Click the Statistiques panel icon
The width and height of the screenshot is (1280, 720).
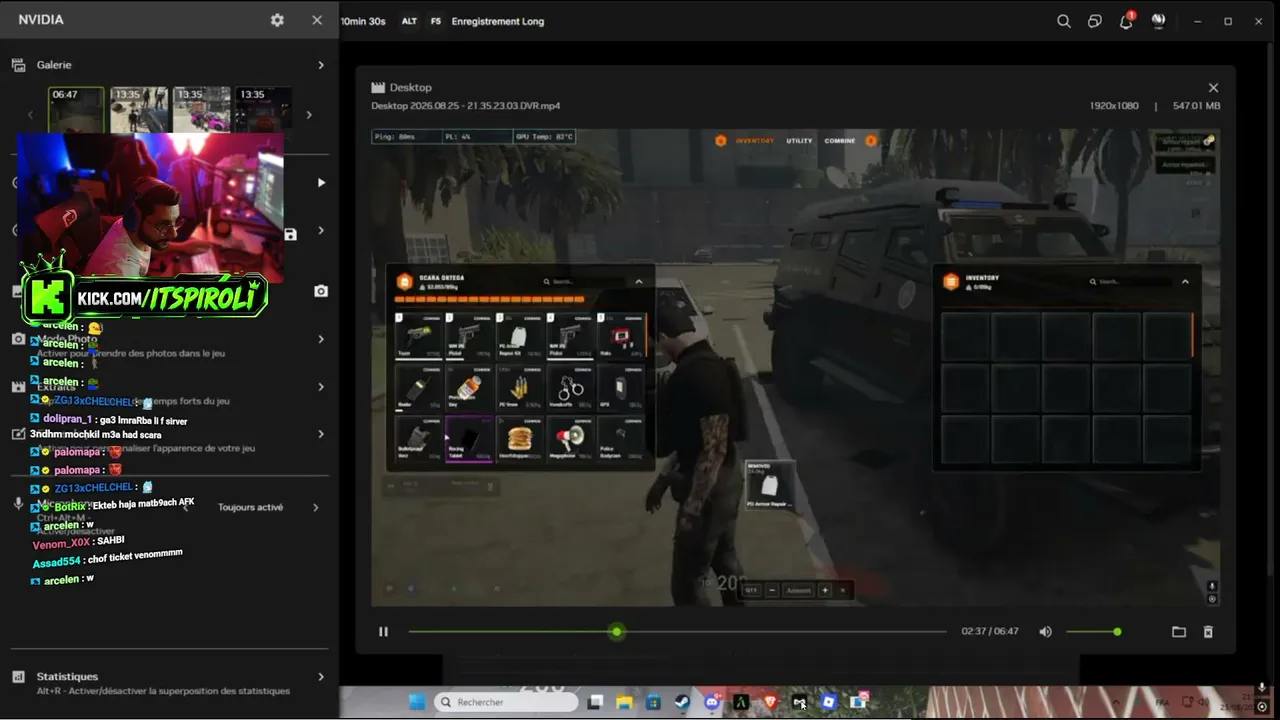tap(18, 677)
